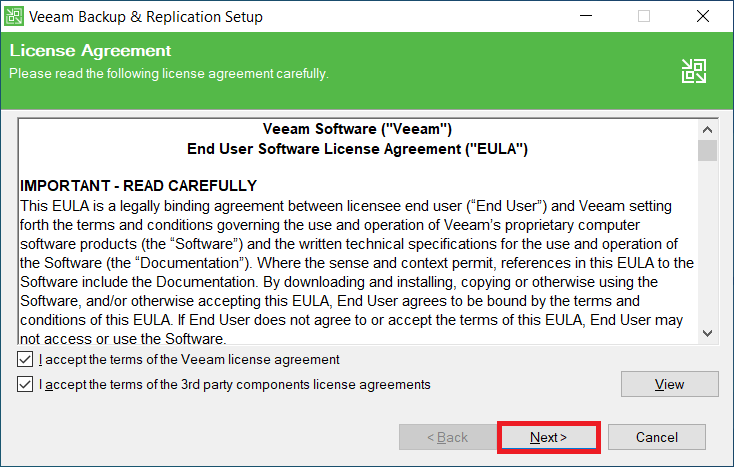
Task: Click inside the EULA body paragraph
Action: (x=350, y=263)
